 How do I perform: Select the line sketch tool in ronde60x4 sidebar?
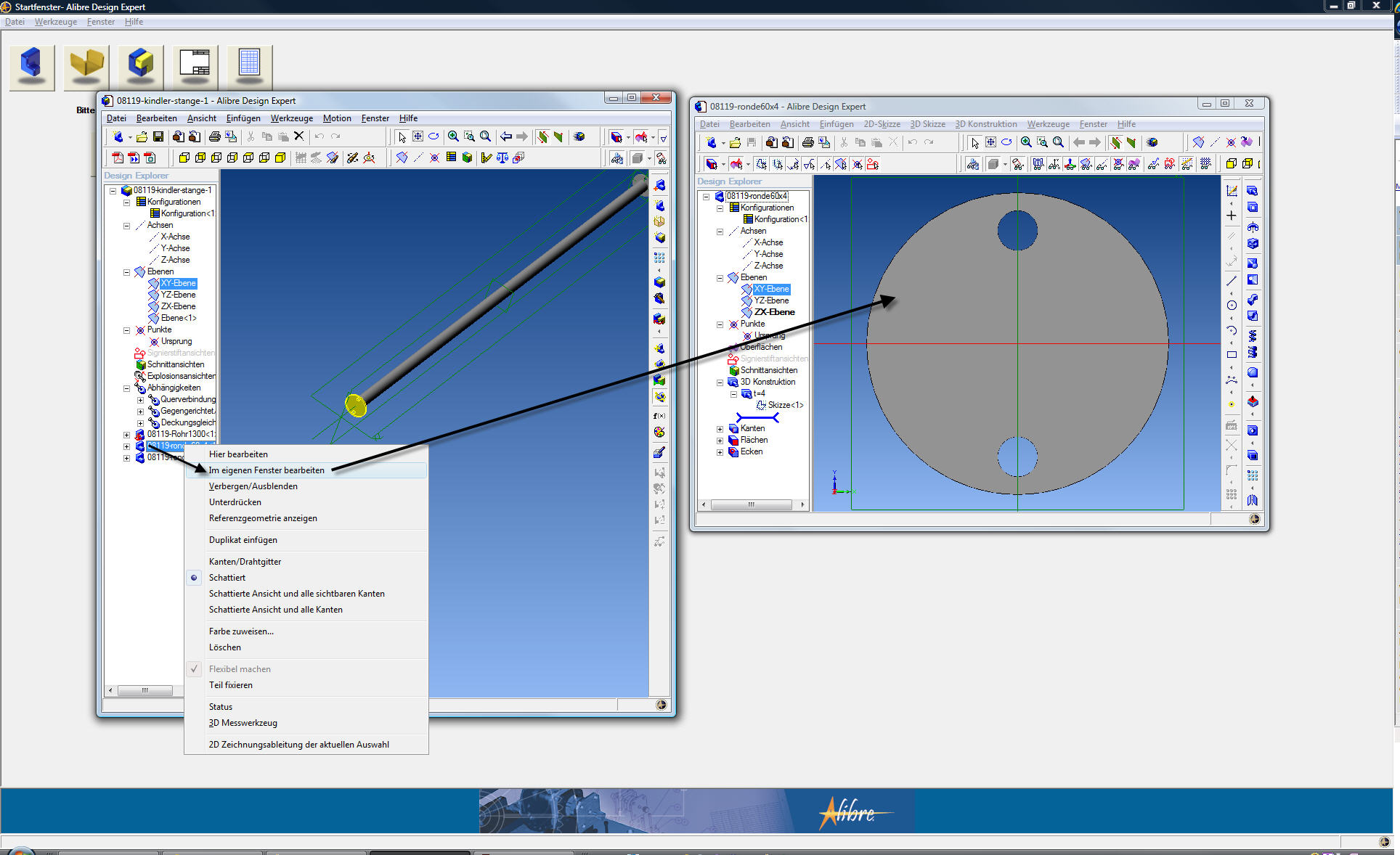1232,281
